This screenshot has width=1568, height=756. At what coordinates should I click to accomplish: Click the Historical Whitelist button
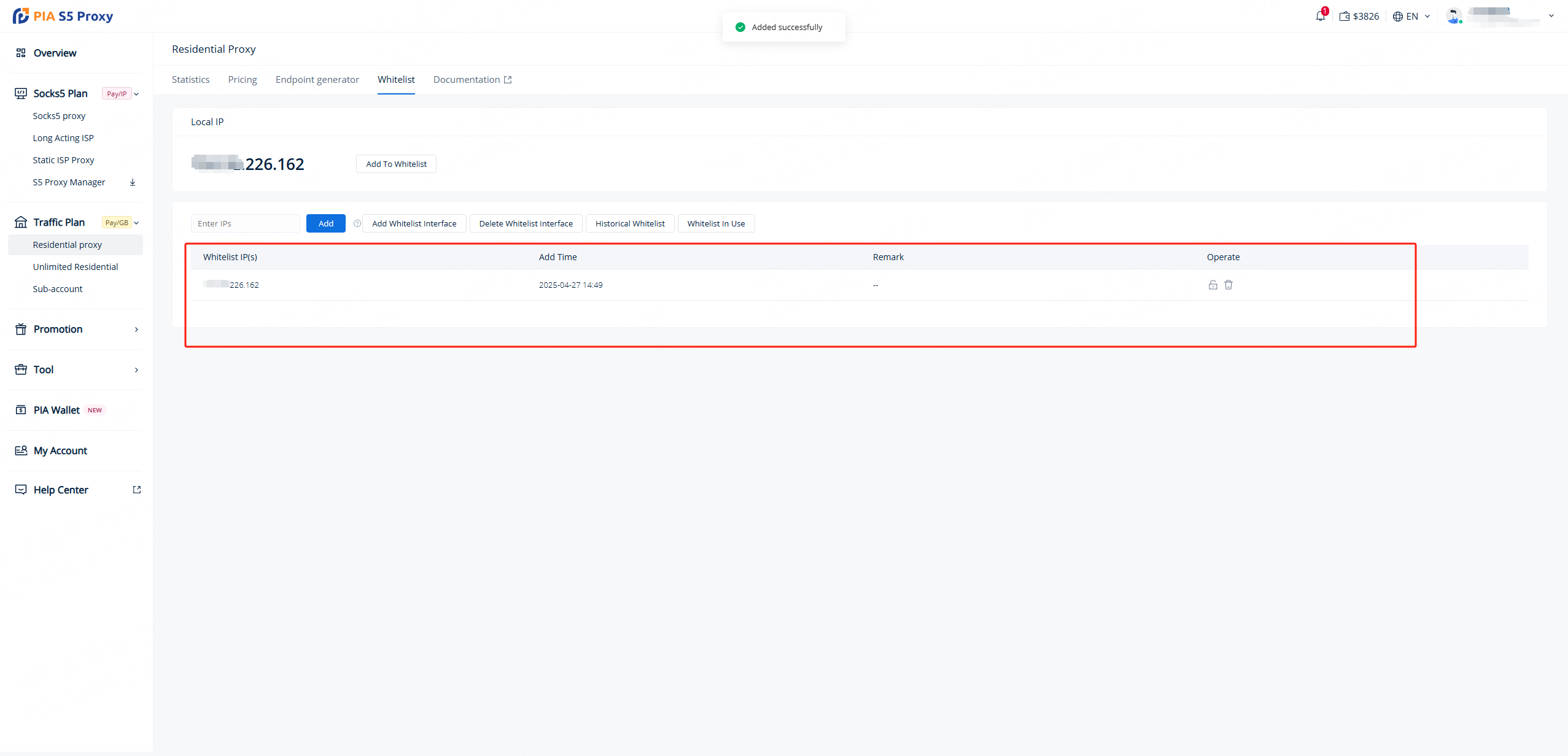630,223
